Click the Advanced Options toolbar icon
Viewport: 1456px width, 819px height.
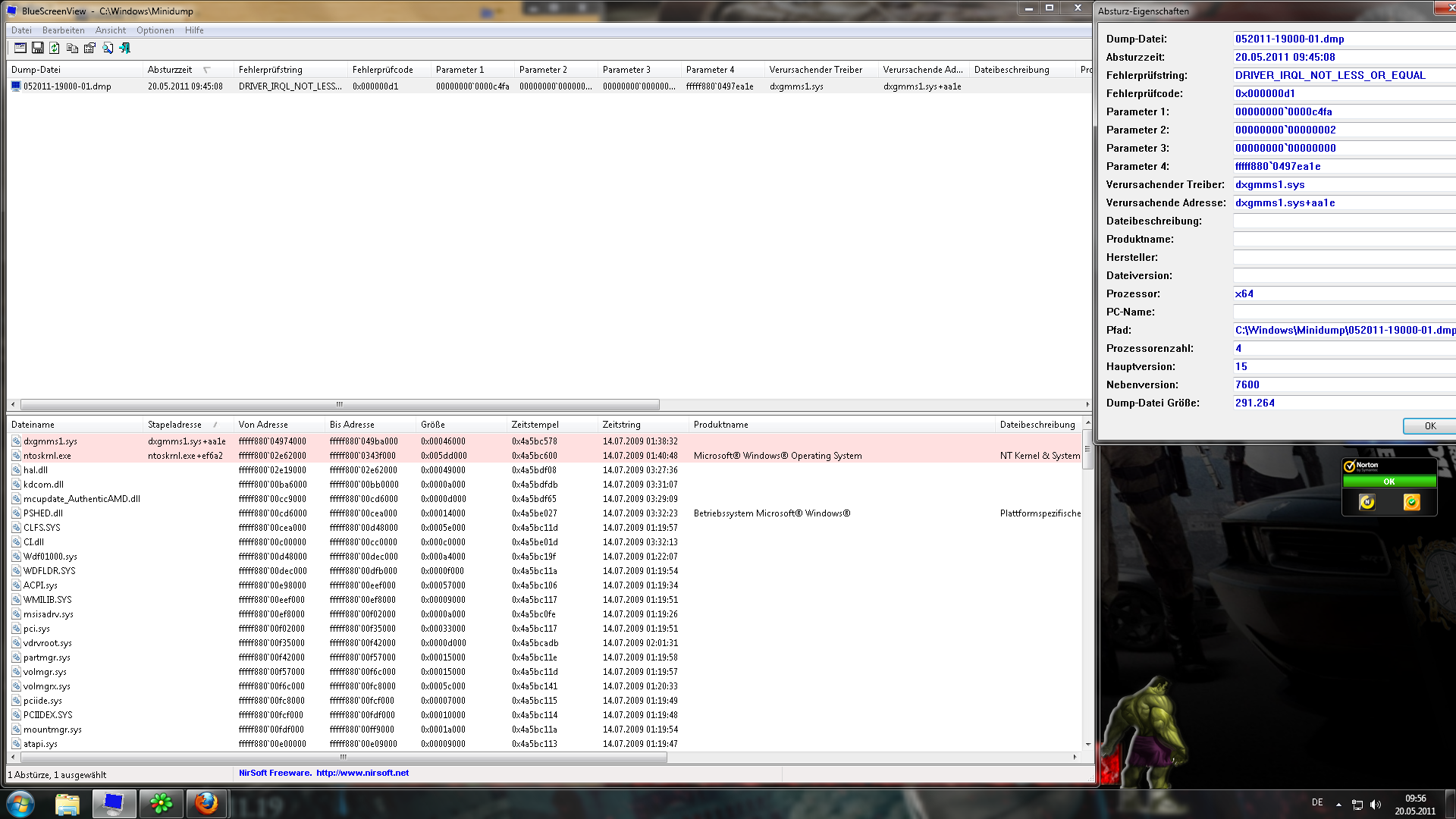(20, 48)
